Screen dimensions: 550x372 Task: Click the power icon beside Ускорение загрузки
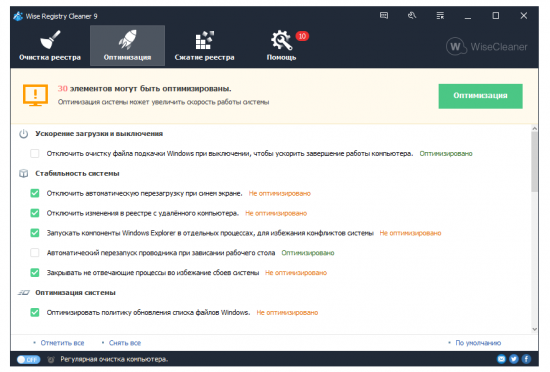pos(24,134)
